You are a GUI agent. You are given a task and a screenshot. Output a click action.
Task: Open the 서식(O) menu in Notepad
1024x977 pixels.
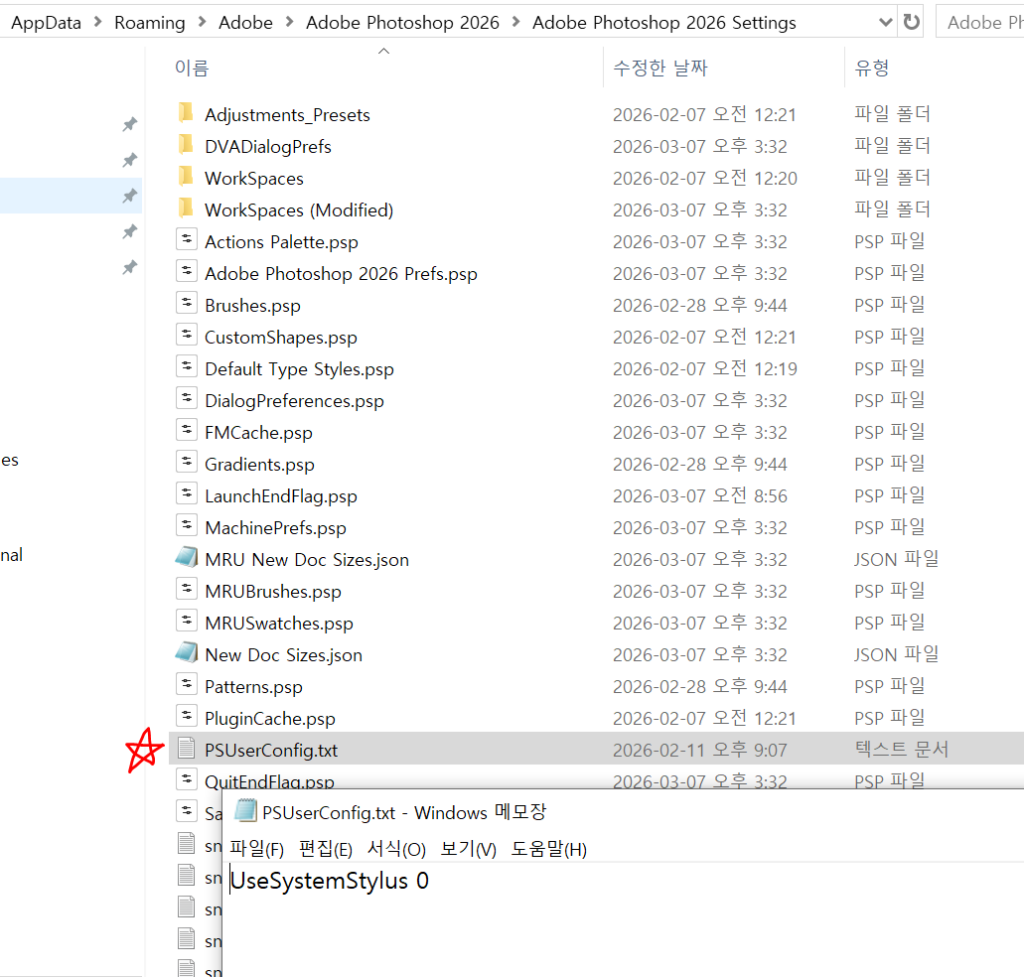pyautogui.click(x=396, y=849)
